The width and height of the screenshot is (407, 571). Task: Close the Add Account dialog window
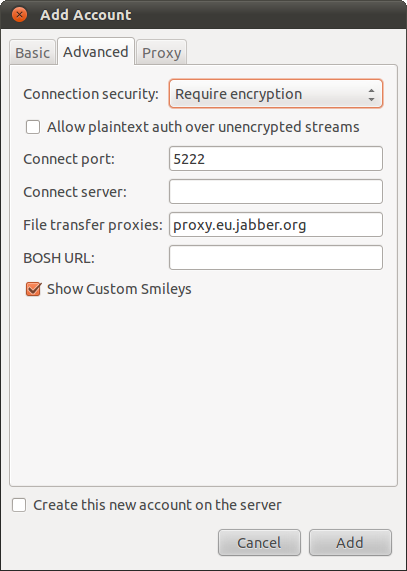tap(19, 15)
